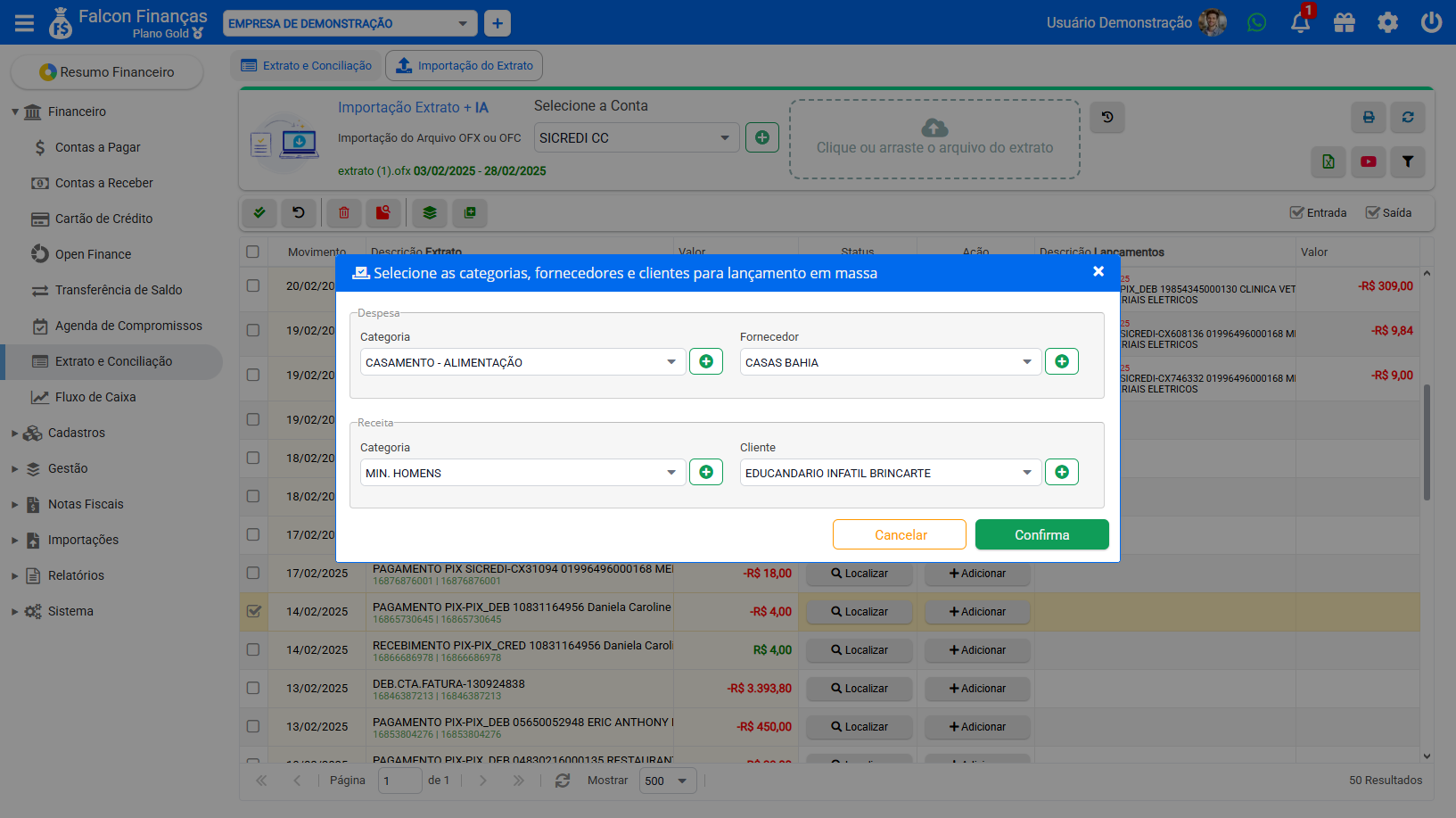The image size is (1456, 818).
Task: Open the SICREDI CC account dropdown
Action: 637,137
